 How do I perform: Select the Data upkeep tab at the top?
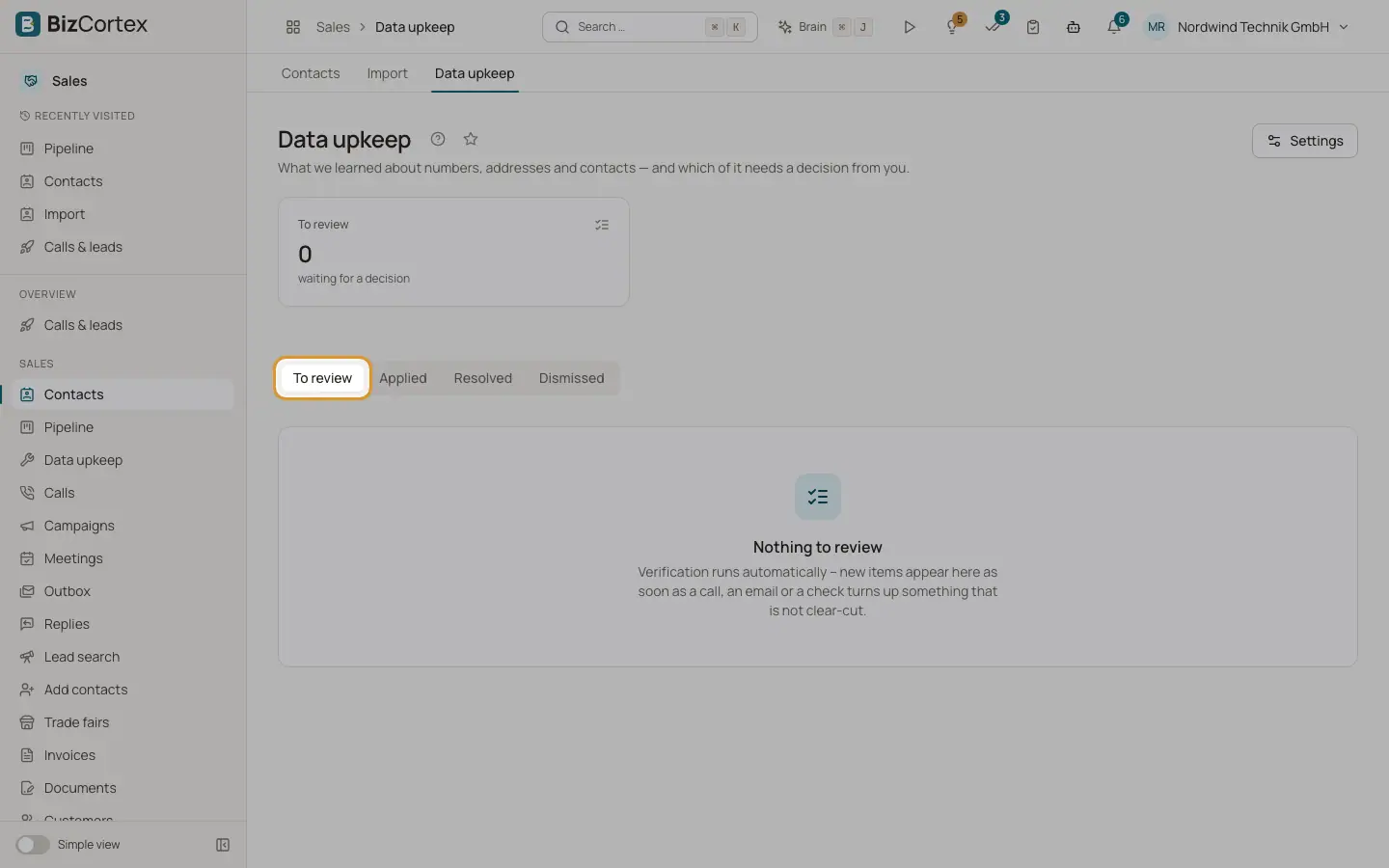click(x=475, y=73)
